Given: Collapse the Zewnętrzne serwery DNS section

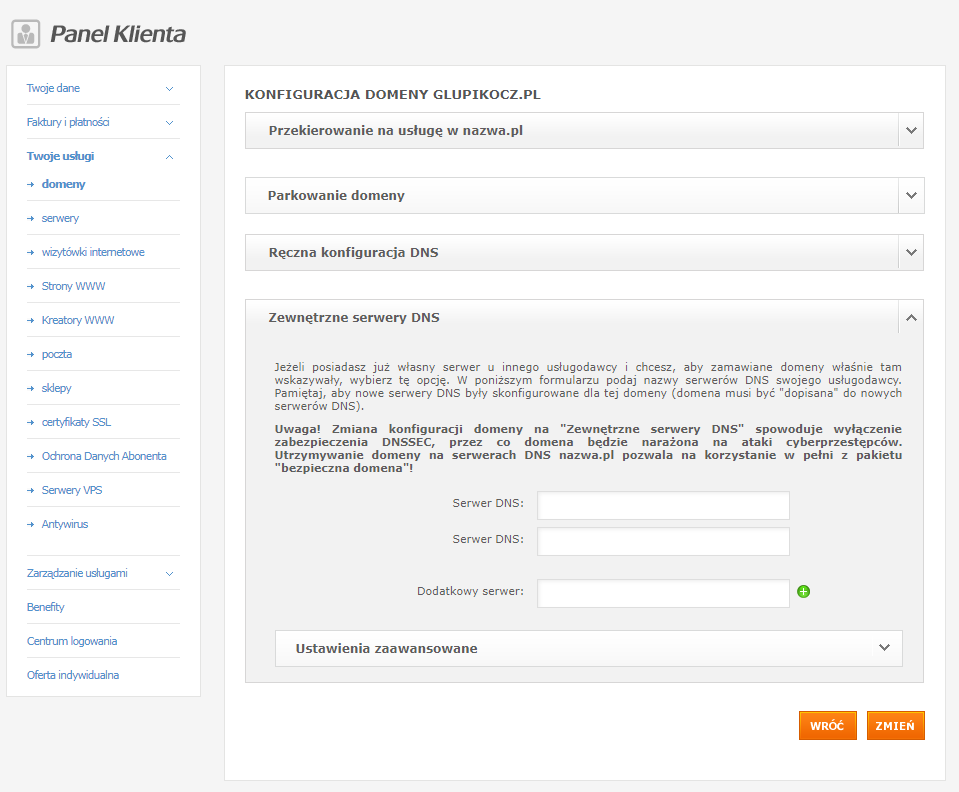Looking at the screenshot, I should [910, 318].
